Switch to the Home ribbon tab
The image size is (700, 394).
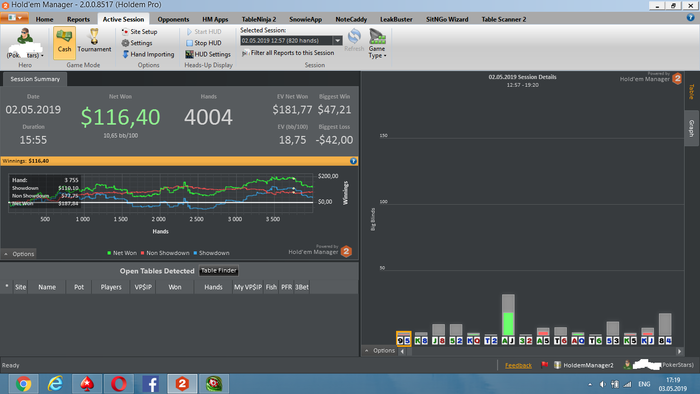pos(44,19)
